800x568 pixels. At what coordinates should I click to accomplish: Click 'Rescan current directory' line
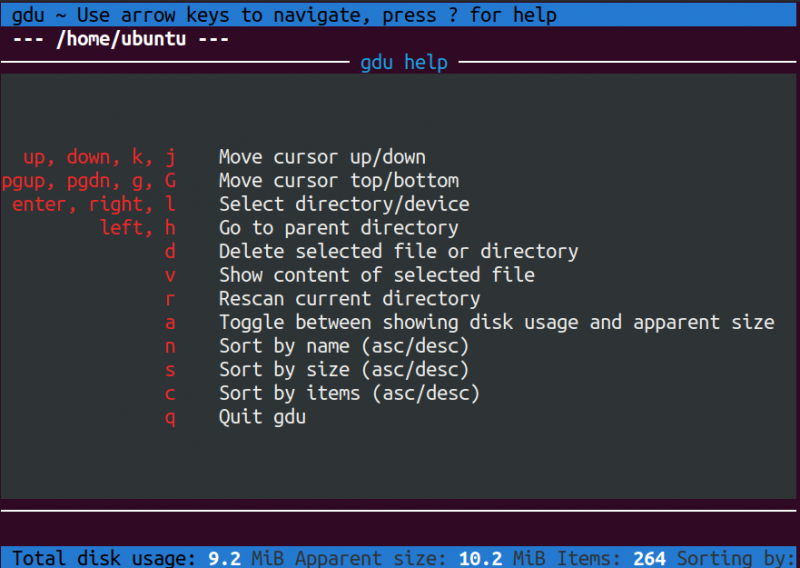coord(349,299)
